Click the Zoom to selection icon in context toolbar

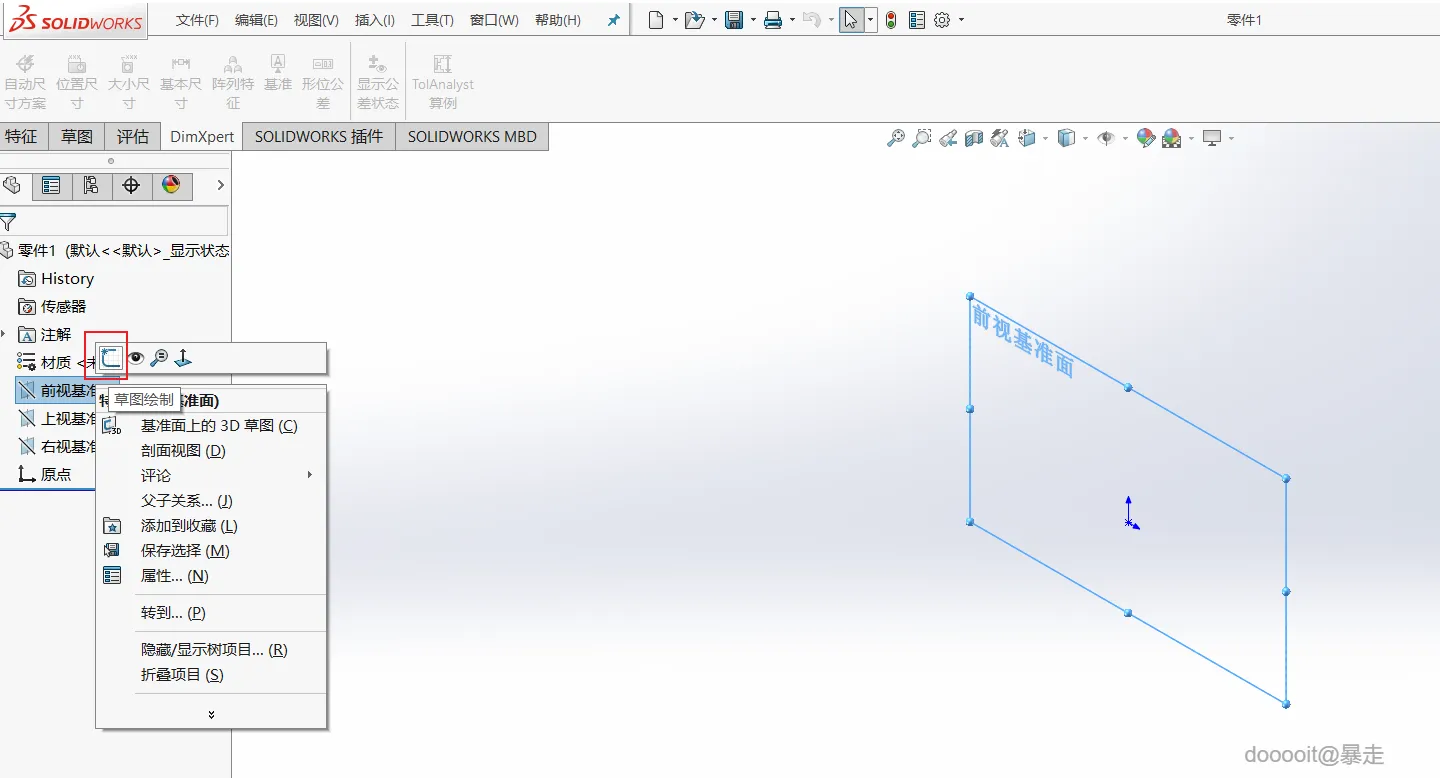(158, 358)
